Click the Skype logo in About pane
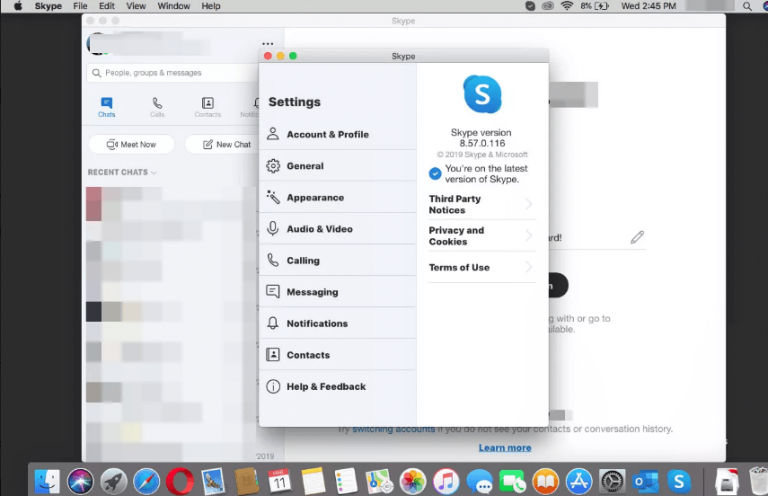This screenshot has height=496, width=768. (482, 94)
